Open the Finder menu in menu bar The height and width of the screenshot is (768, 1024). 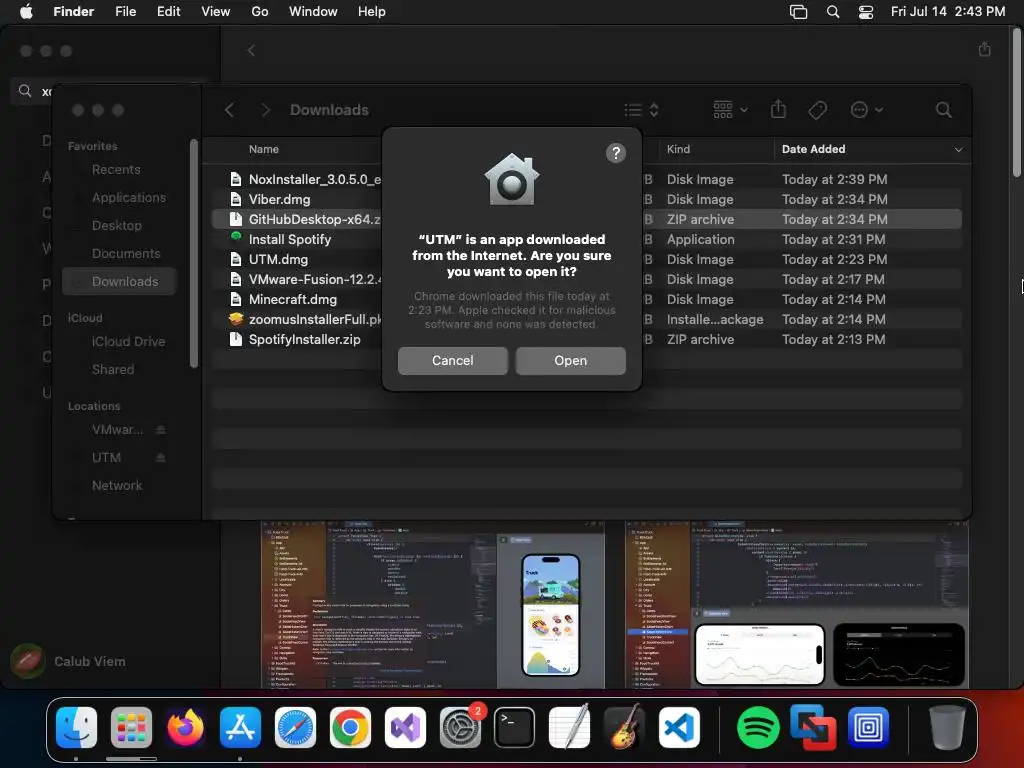tap(73, 12)
